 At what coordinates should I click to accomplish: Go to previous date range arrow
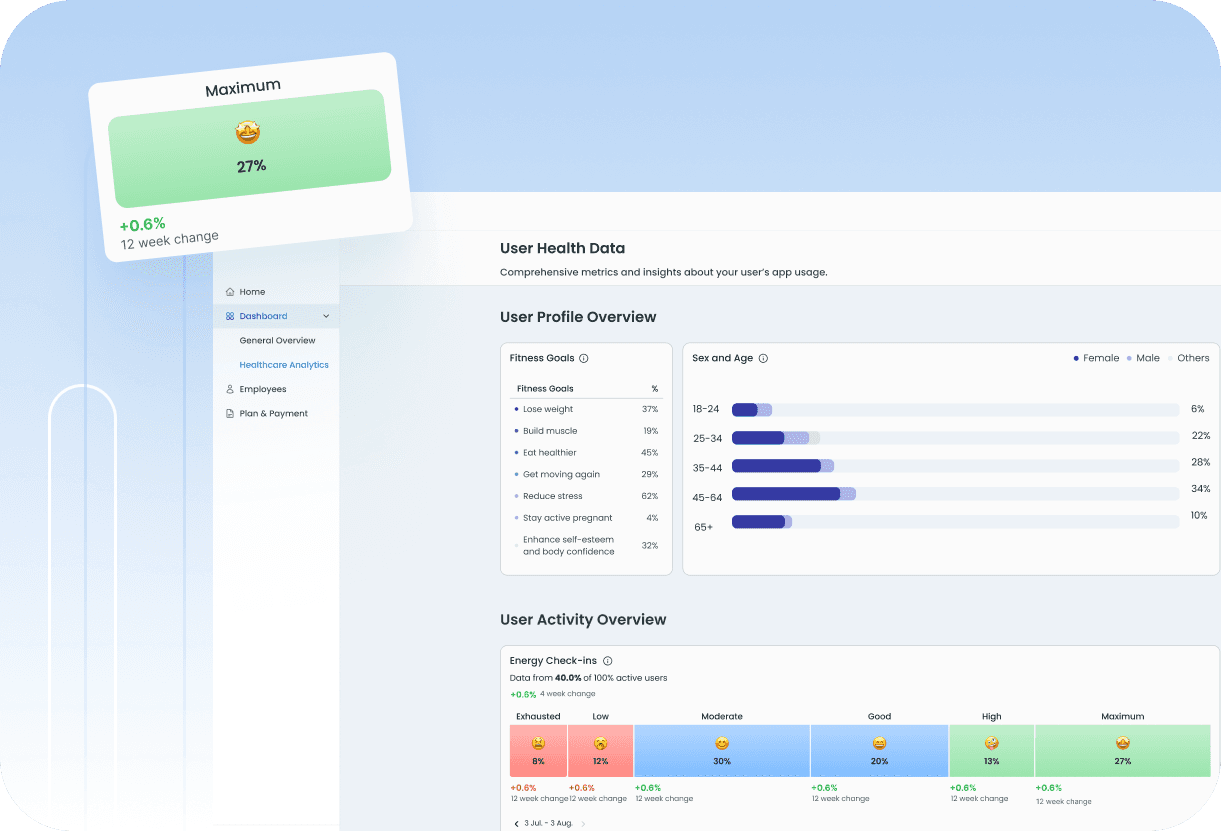click(x=516, y=824)
